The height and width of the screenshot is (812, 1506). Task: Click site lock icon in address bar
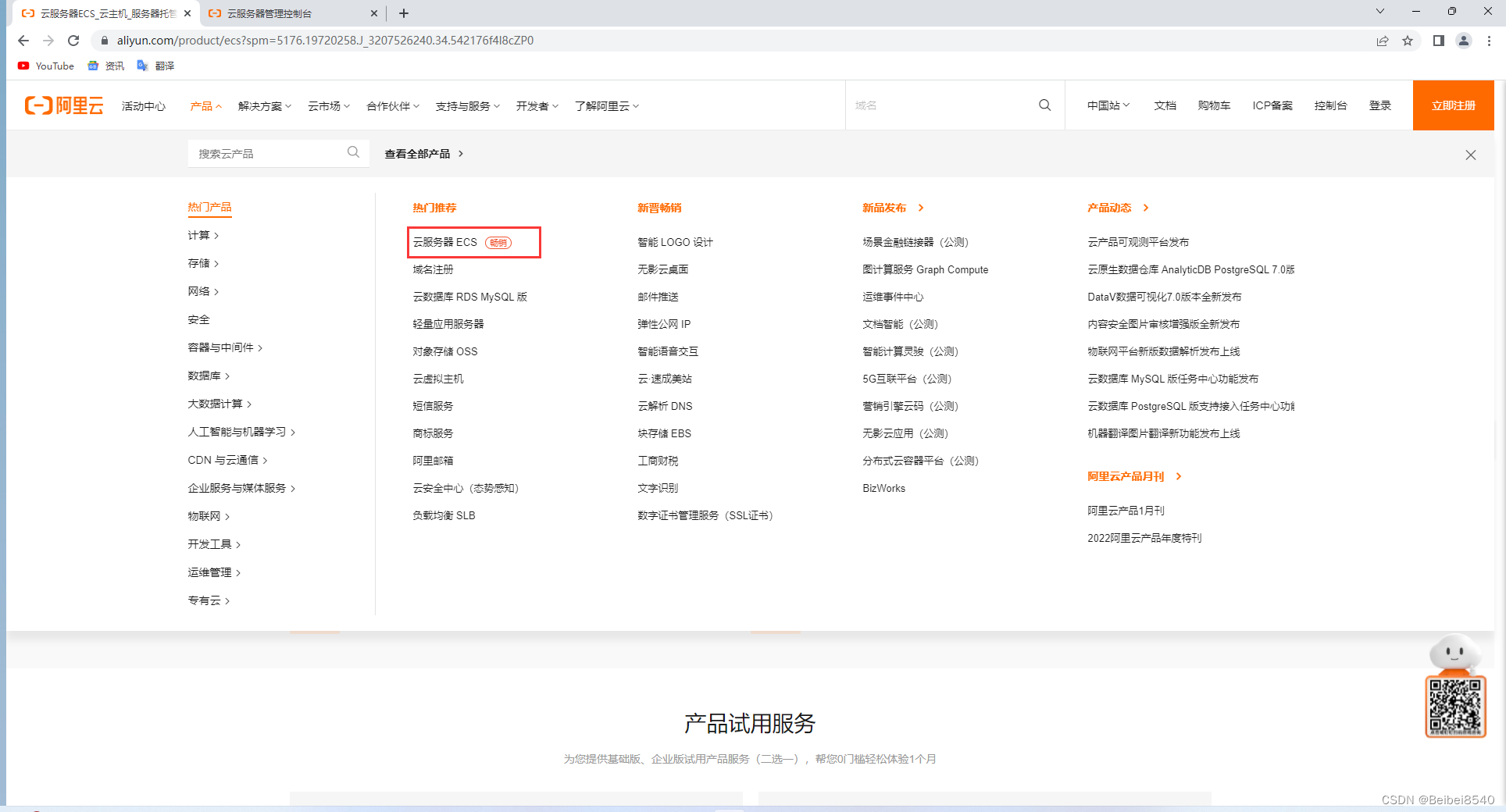[x=104, y=41]
